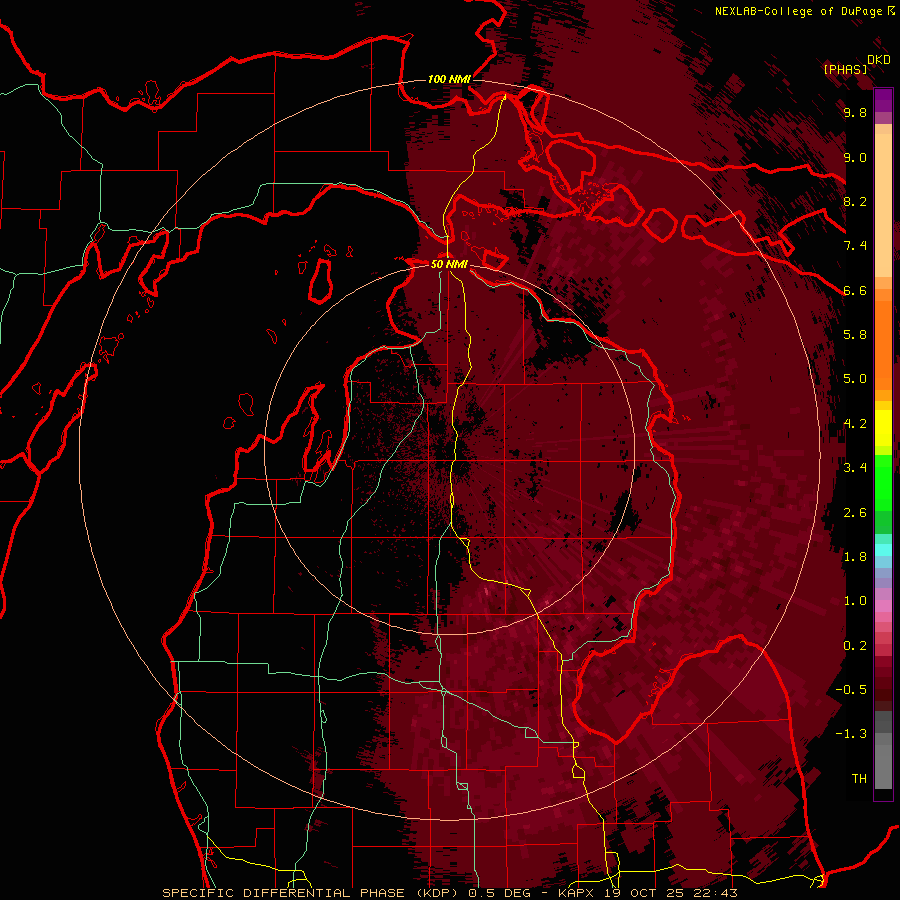Click the DKD label above the color scale

click(x=879, y=60)
